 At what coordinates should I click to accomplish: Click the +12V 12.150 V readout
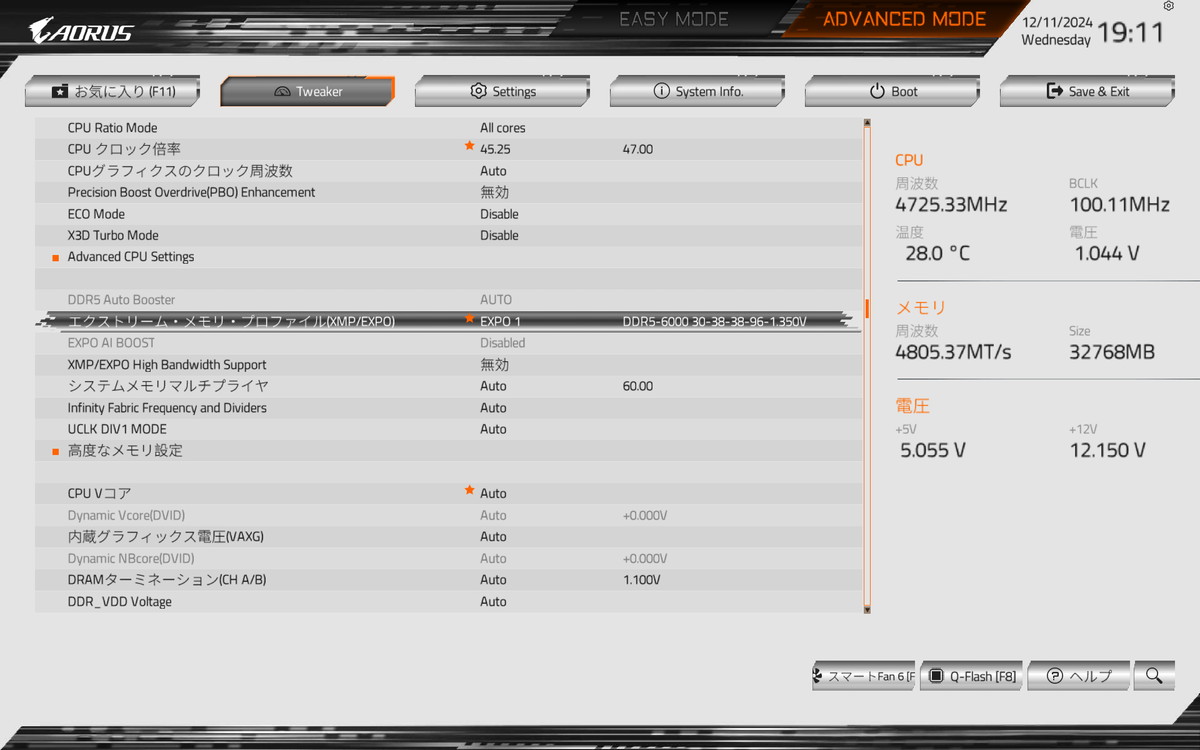[1107, 450]
